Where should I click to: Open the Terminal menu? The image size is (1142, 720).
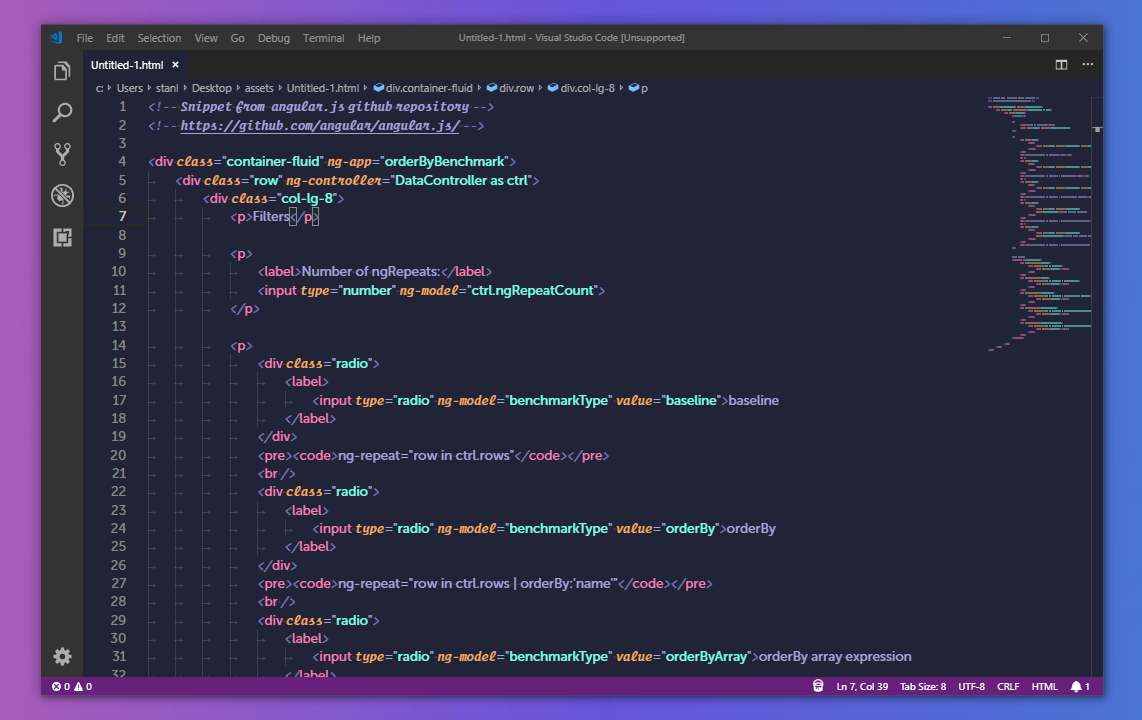tap(323, 38)
